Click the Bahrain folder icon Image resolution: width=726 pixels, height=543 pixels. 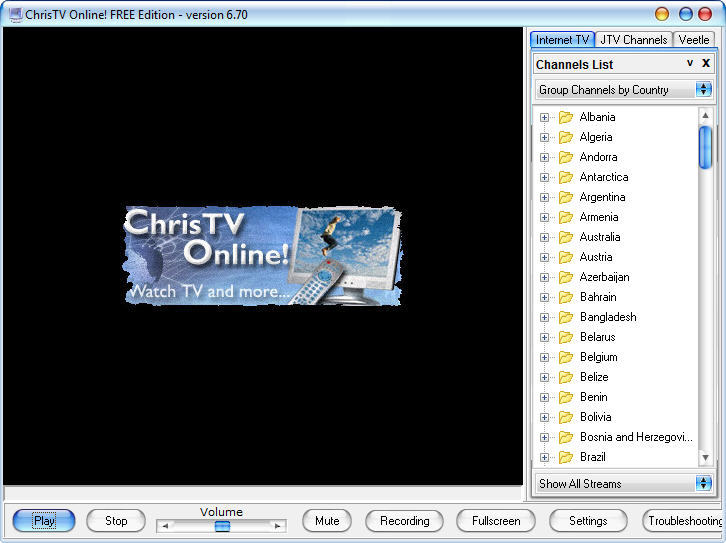tap(565, 297)
